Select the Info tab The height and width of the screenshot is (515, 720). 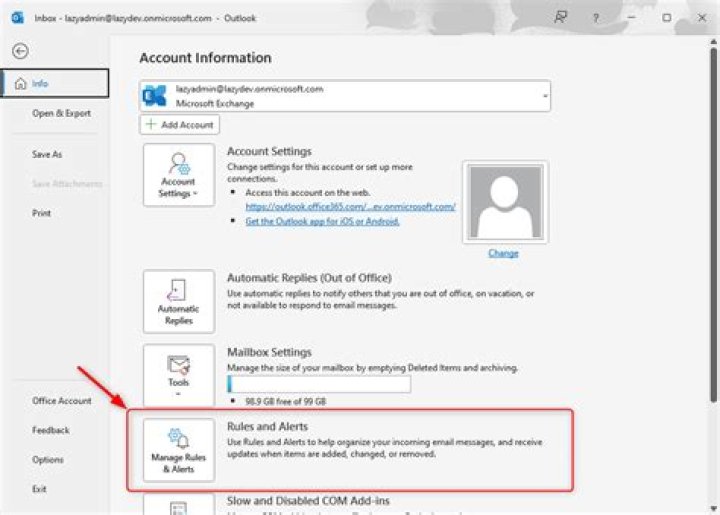(55, 83)
